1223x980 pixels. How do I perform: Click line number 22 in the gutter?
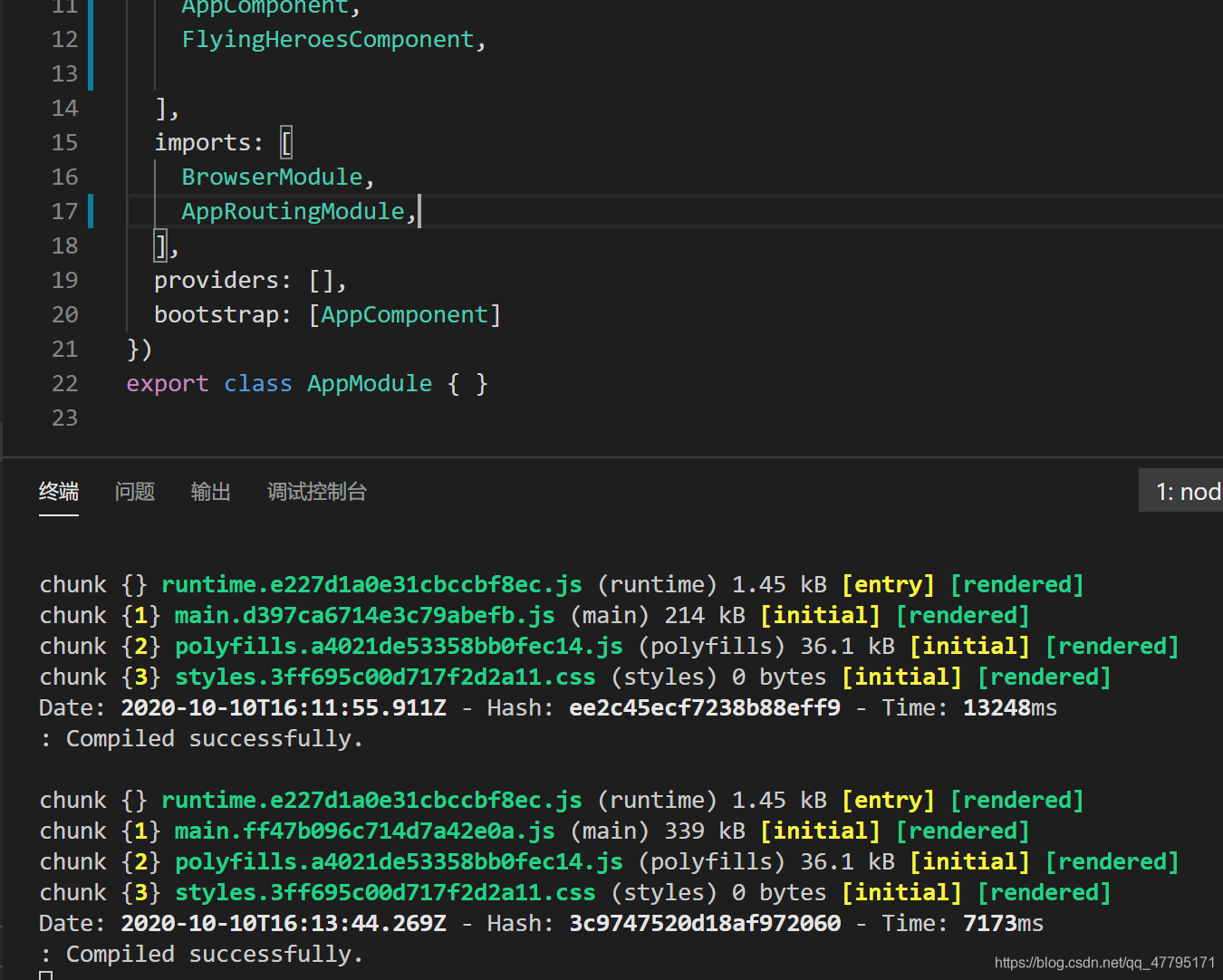pyautogui.click(x=65, y=383)
